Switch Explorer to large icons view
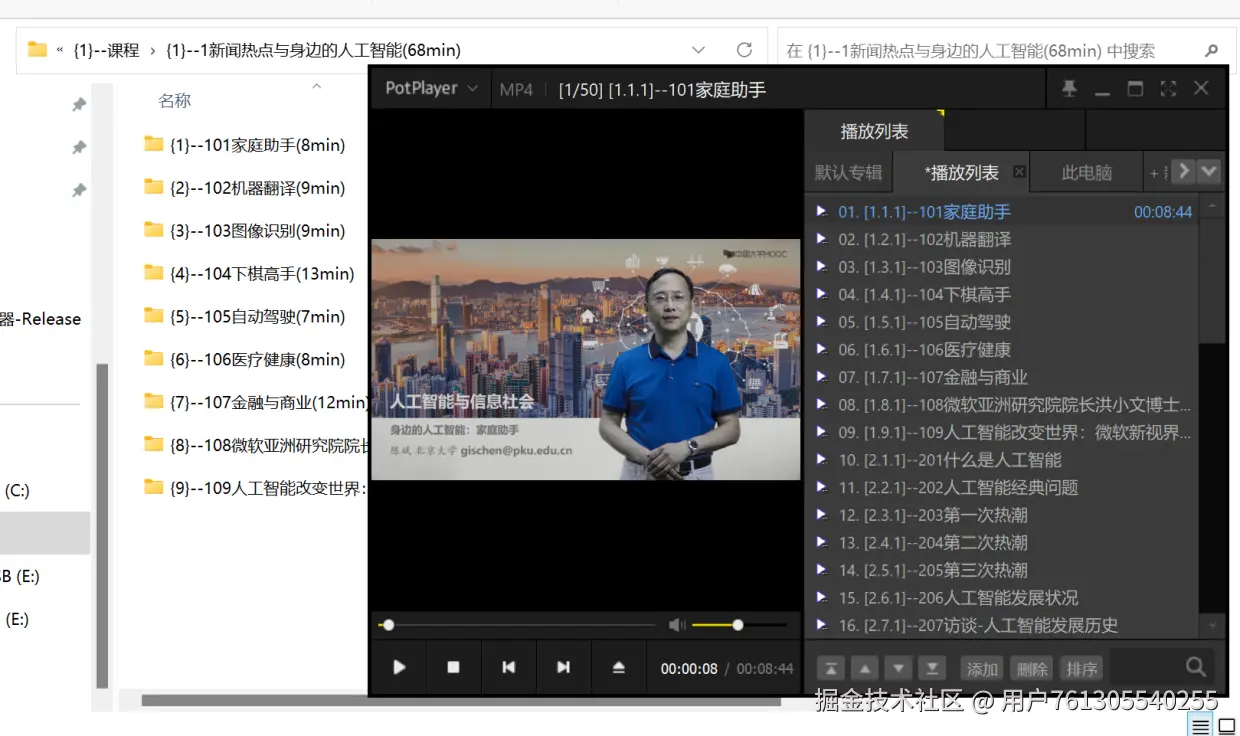This screenshot has width=1240, height=736. (1227, 726)
